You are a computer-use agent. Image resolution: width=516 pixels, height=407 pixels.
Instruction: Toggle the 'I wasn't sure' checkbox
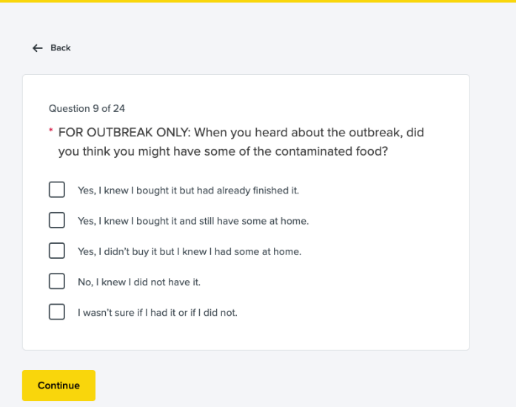coord(57,312)
